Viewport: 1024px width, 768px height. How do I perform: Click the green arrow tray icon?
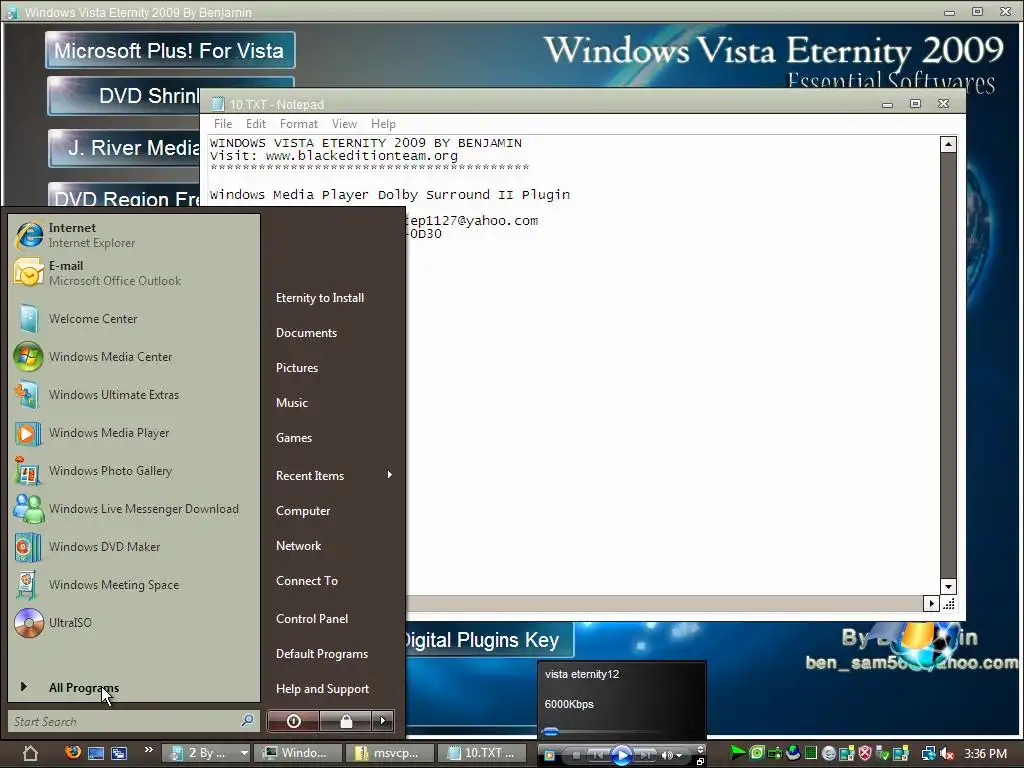(x=737, y=753)
